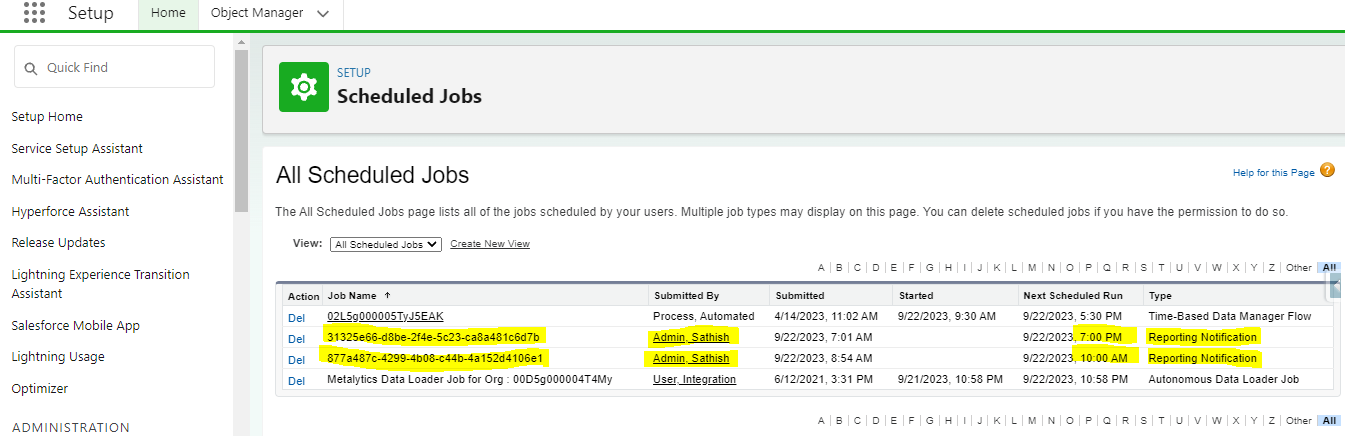This screenshot has height=436, width=1345.
Task: Click Help for this Page link
Action: pyautogui.click(x=1273, y=173)
